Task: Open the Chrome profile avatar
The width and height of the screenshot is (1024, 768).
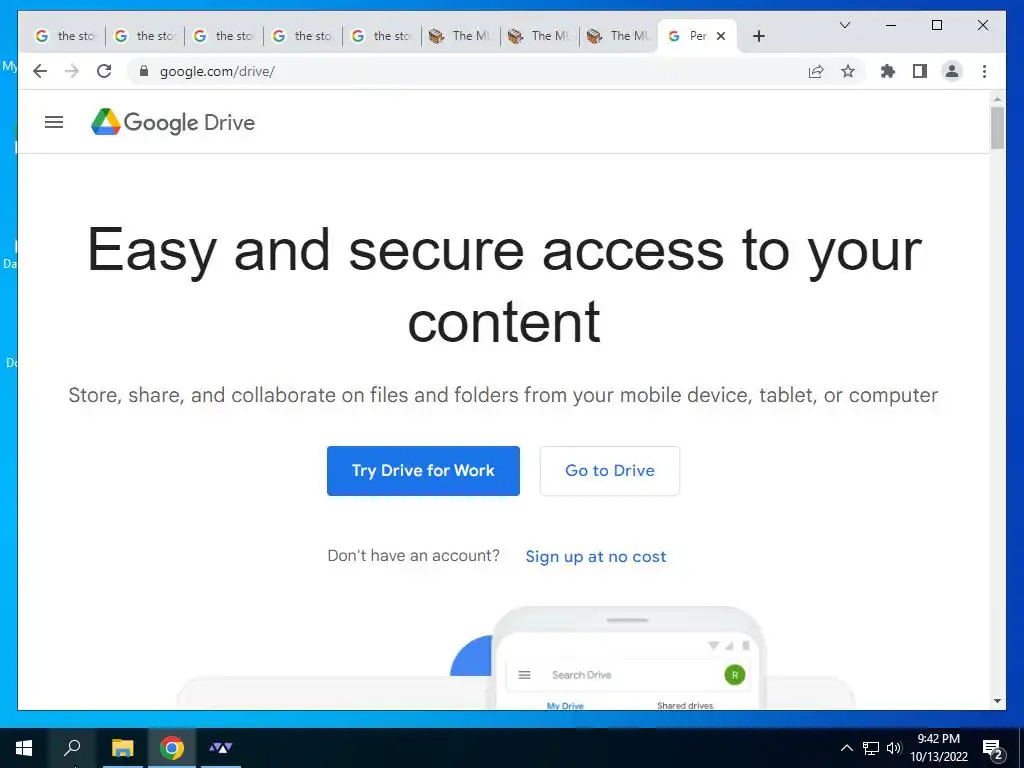Action: coord(952,71)
